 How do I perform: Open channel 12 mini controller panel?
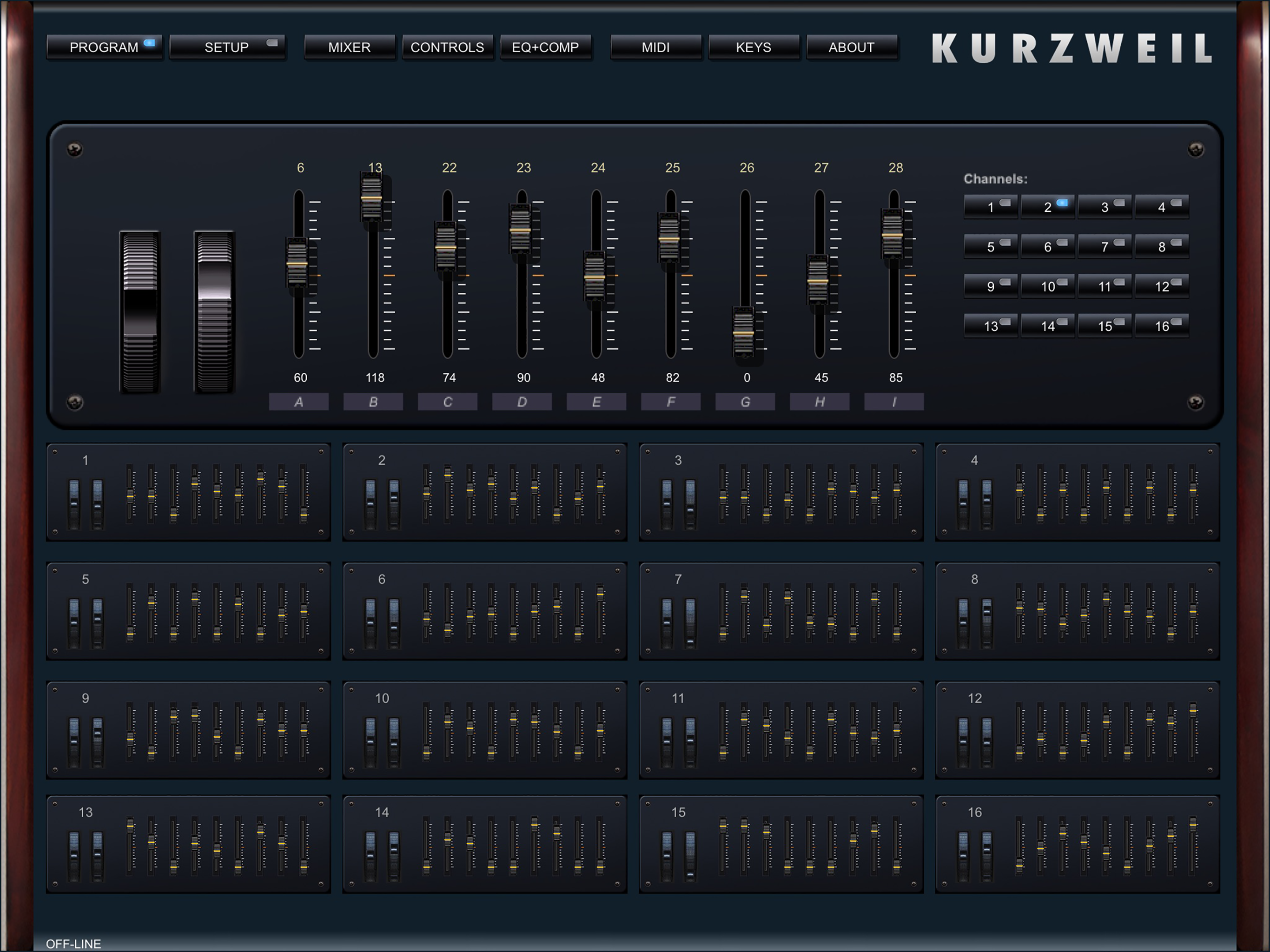point(1078,730)
